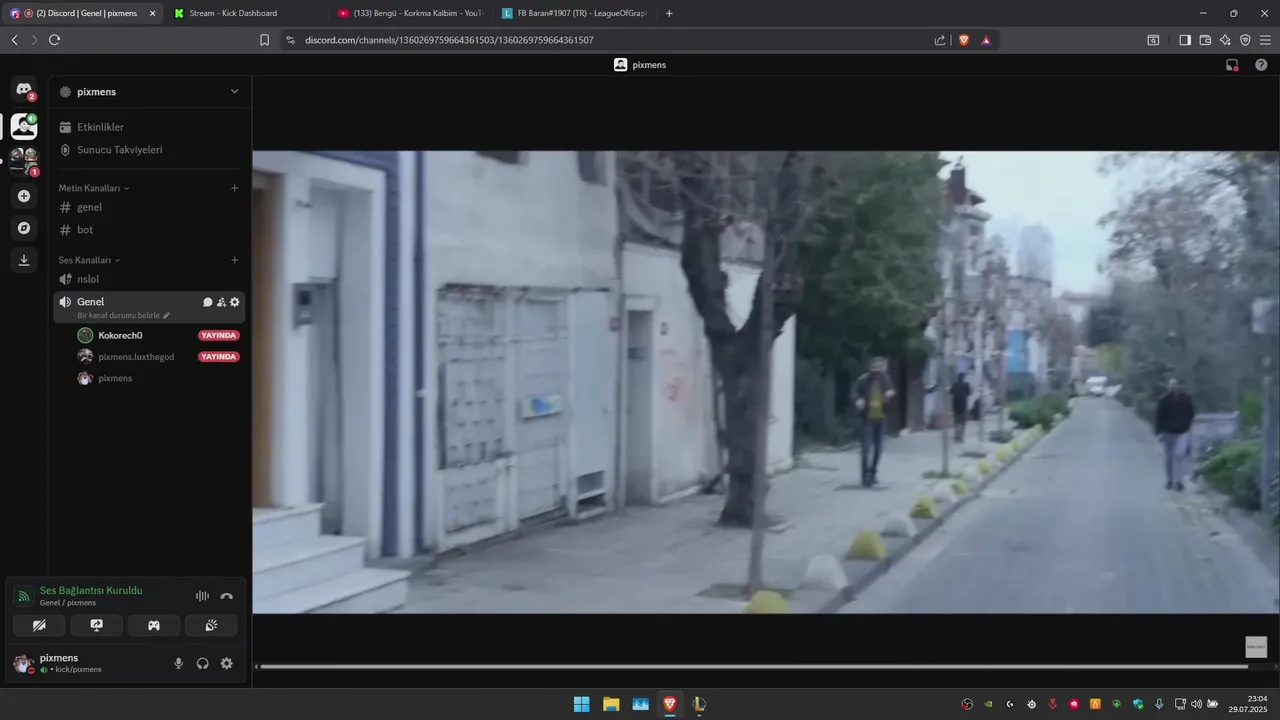Open Brave Rewards triangle icon
The width and height of the screenshot is (1280, 720).
coord(986,40)
